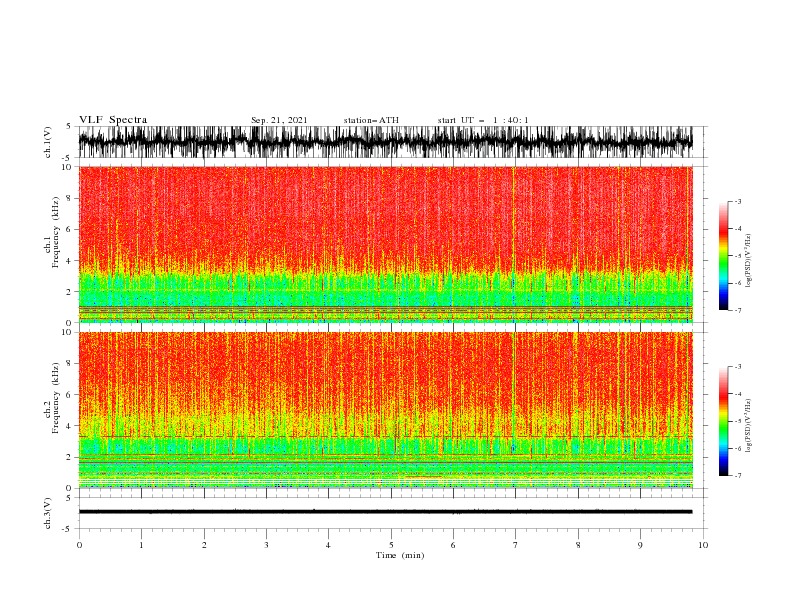The image size is (792, 612).
Task: Click the 'VLF Spectra' title text
Action: [x=113, y=120]
